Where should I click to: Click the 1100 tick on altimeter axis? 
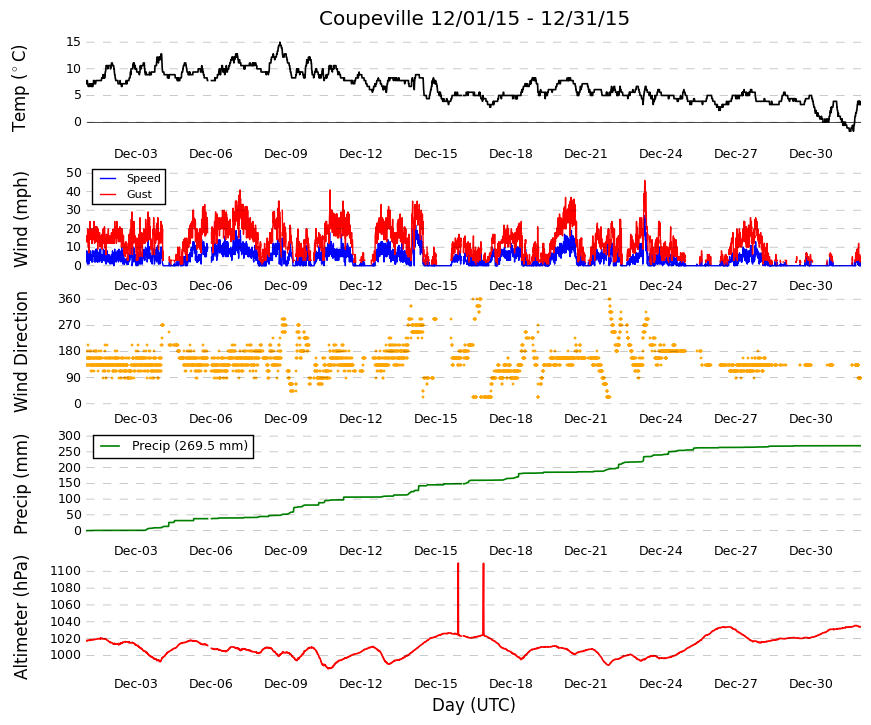click(66, 571)
